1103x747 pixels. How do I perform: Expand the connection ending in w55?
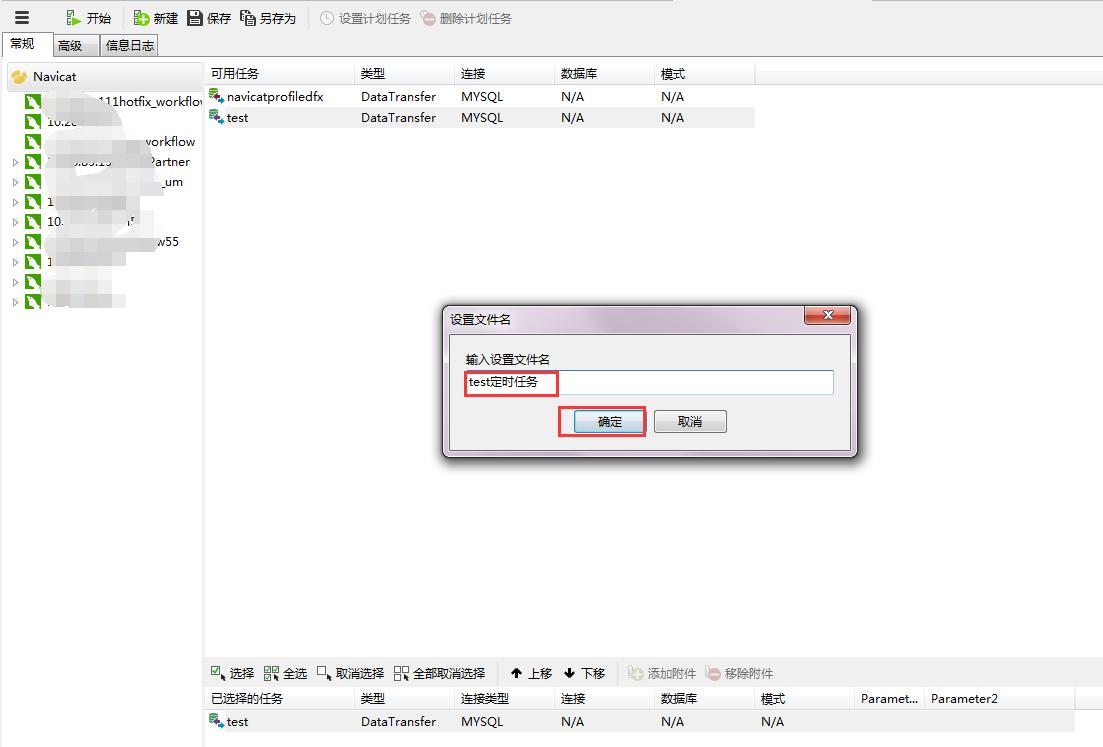15,242
